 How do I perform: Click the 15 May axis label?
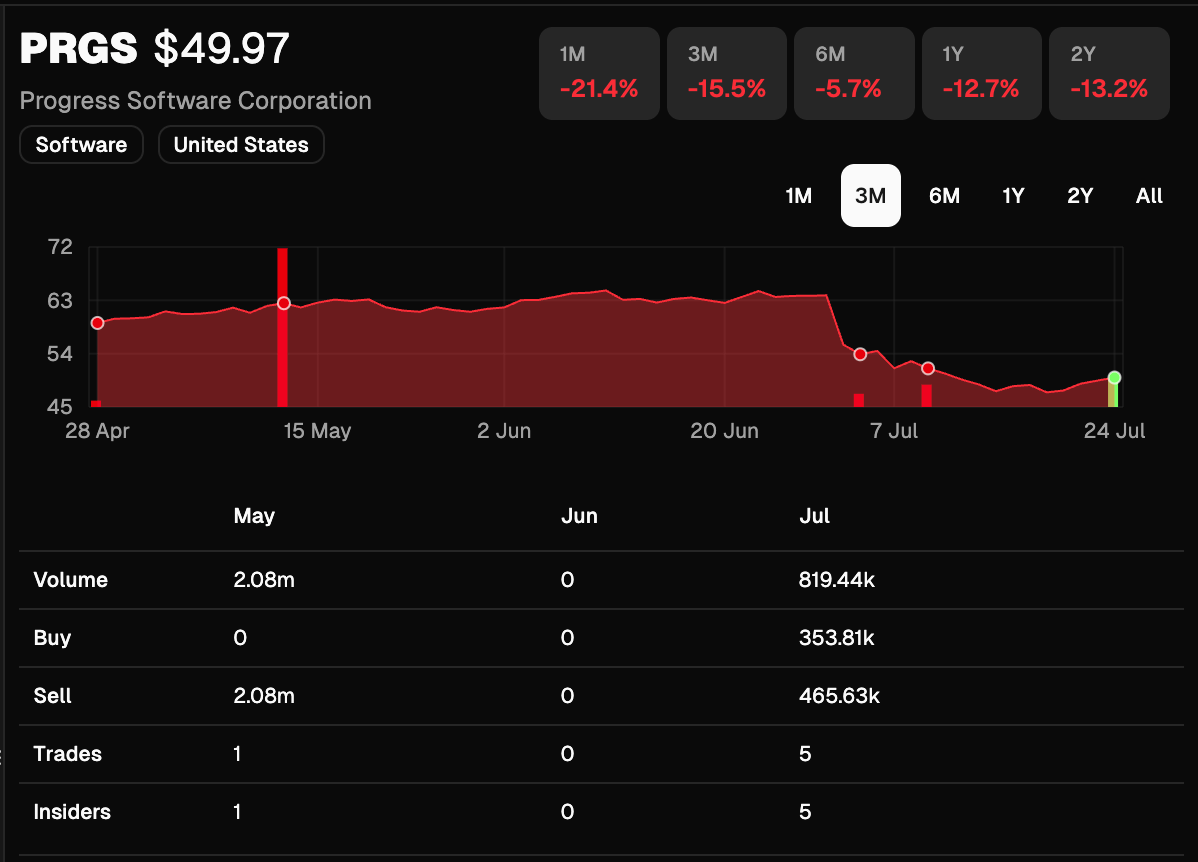coord(317,431)
